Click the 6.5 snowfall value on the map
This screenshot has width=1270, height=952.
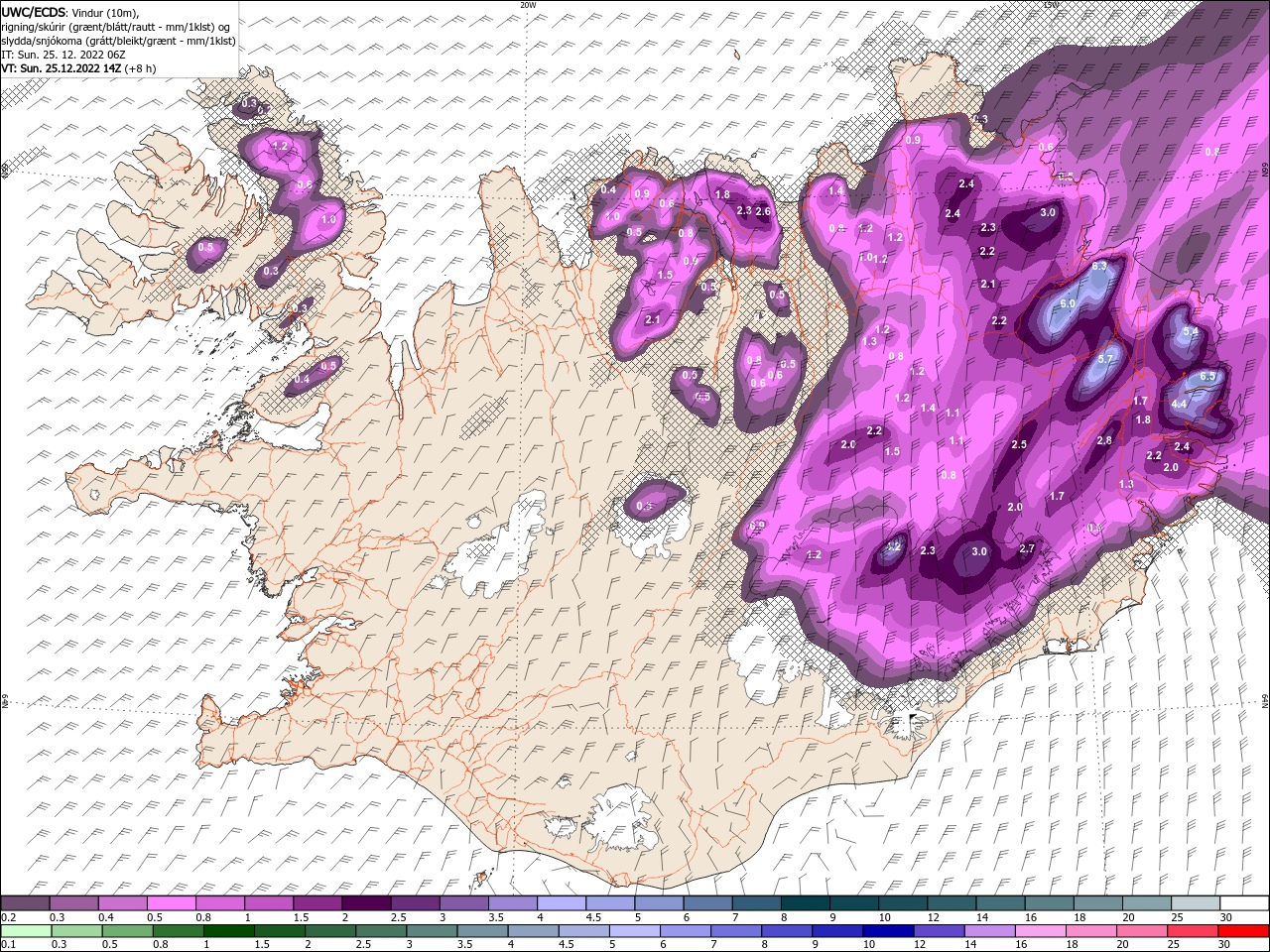1207,377
